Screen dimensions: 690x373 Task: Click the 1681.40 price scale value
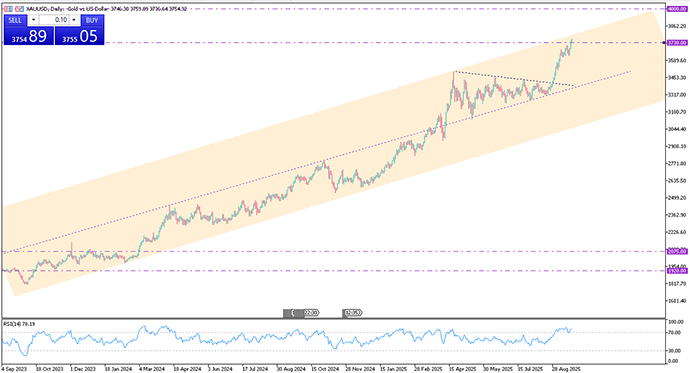pos(677,301)
